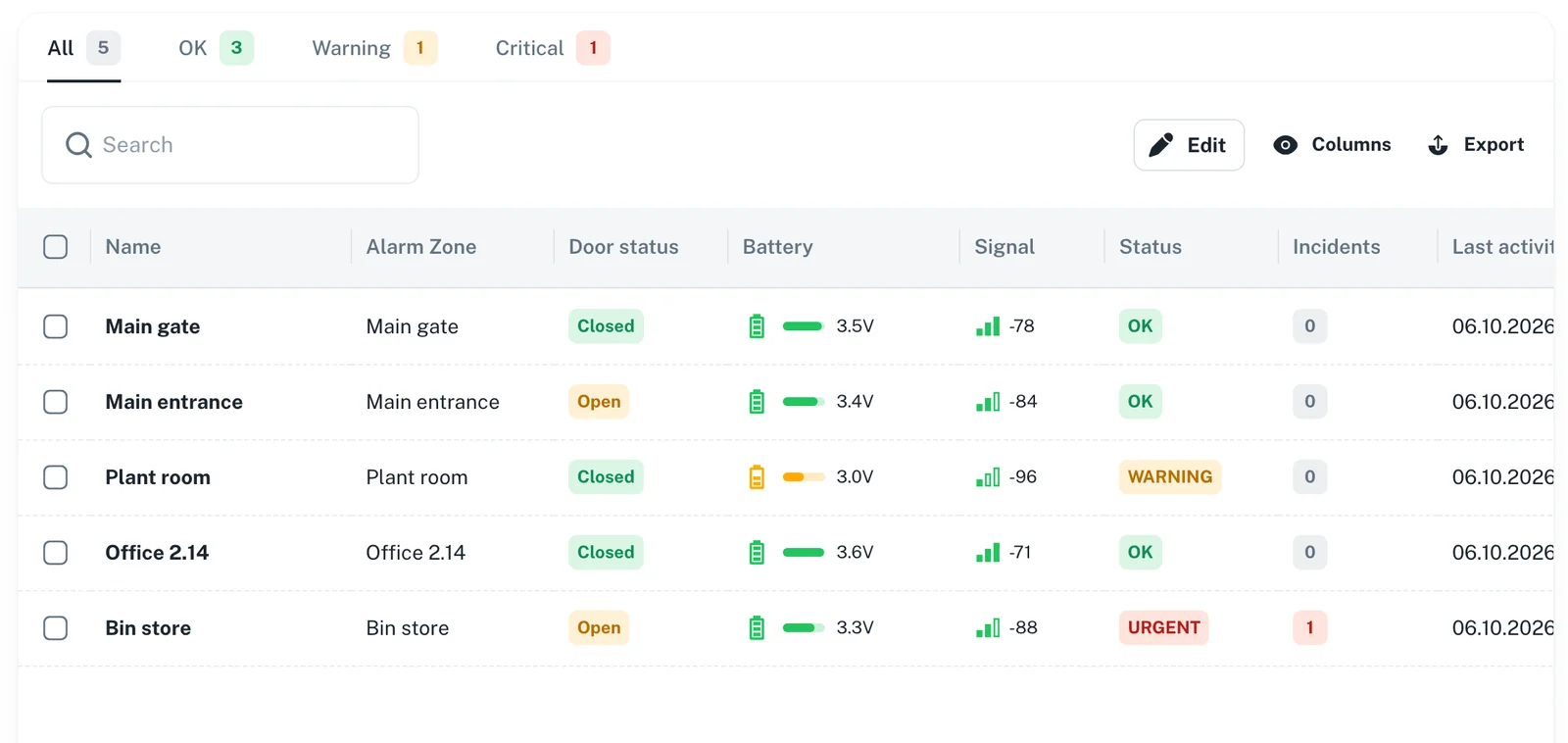The width and height of the screenshot is (1568, 743).
Task: Click battery icon in Main gate row
Action: pos(757,326)
